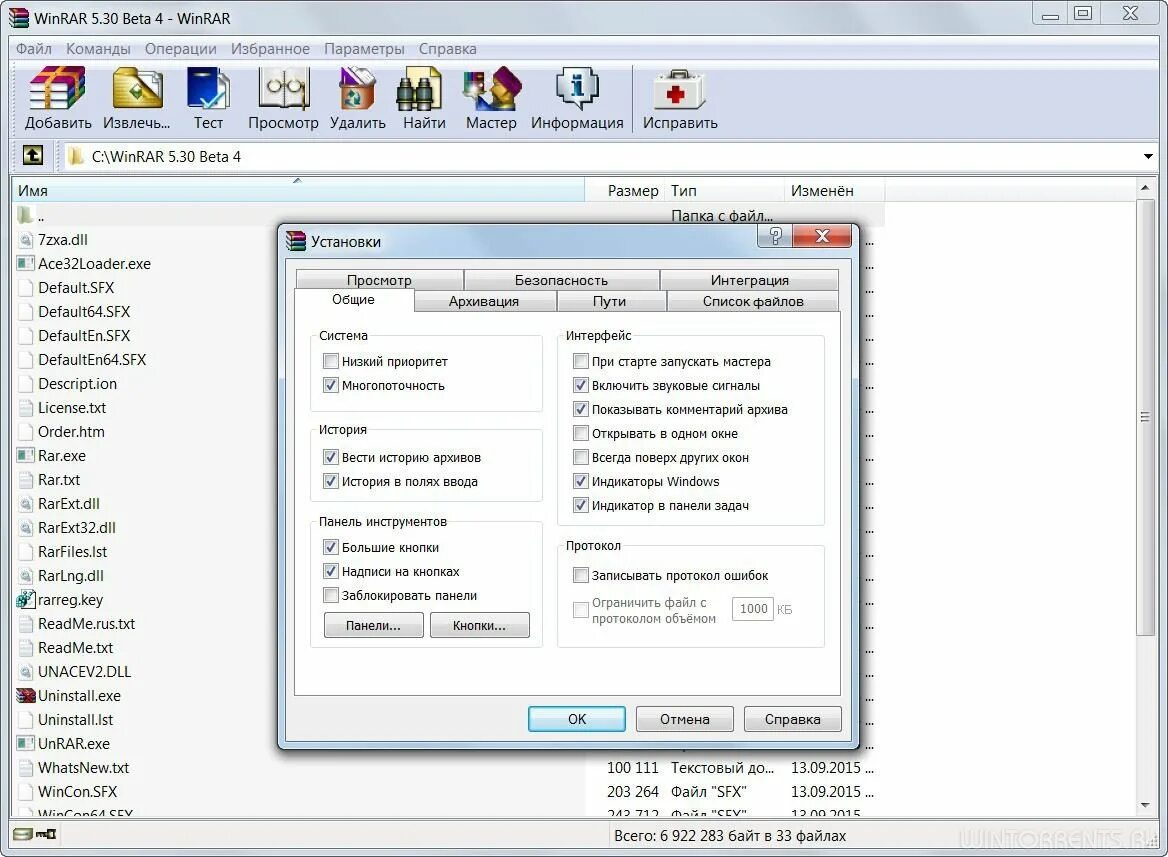Select the Rar.exe file icon
The height and width of the screenshot is (857, 1168).
coord(25,455)
